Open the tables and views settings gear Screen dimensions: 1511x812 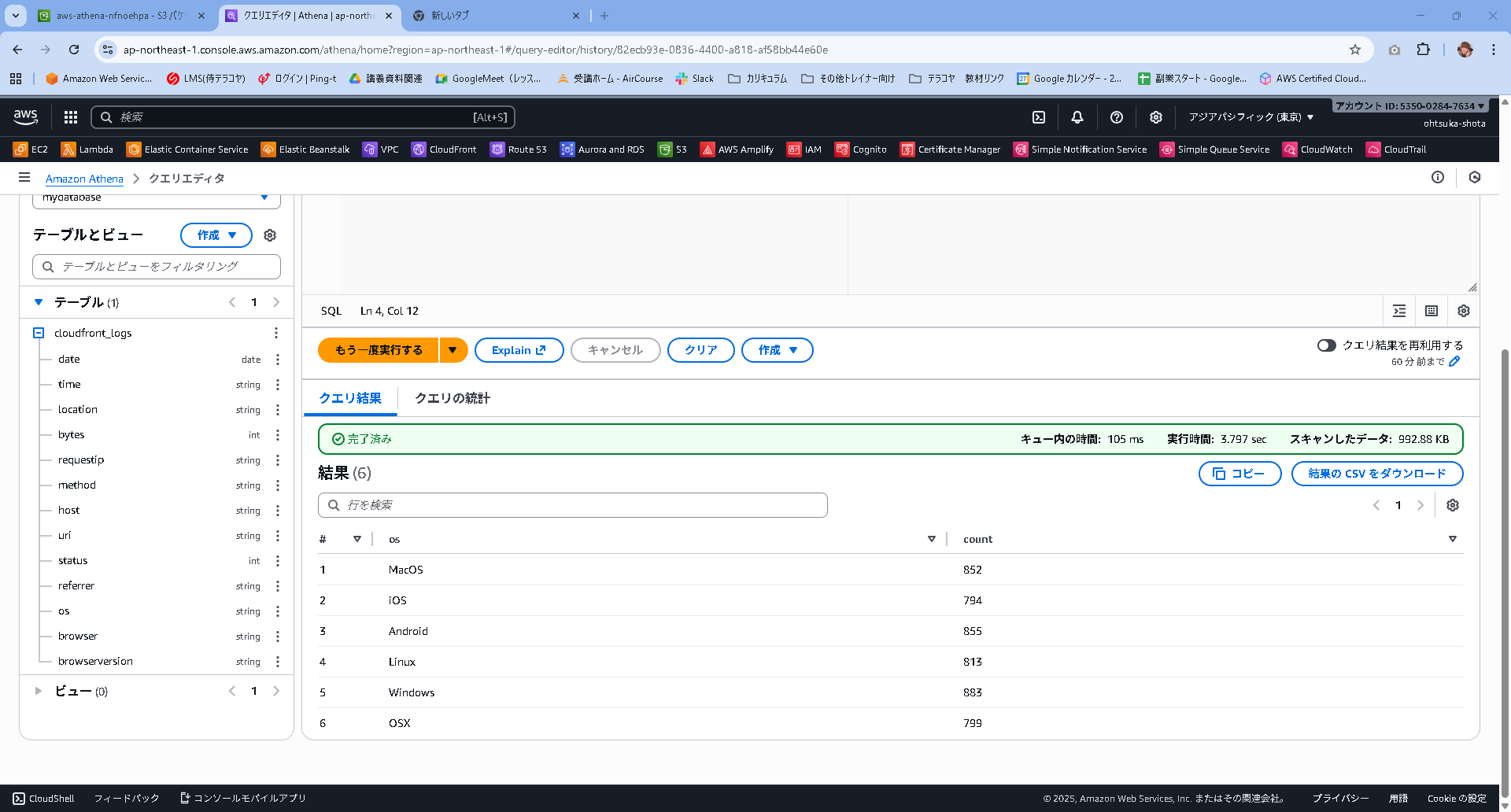270,235
